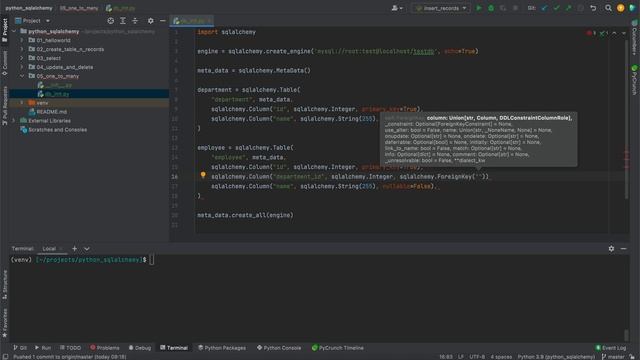Click Select Opened File target icon in Project panel
This screenshot has width=640, height=360.
(111, 21)
